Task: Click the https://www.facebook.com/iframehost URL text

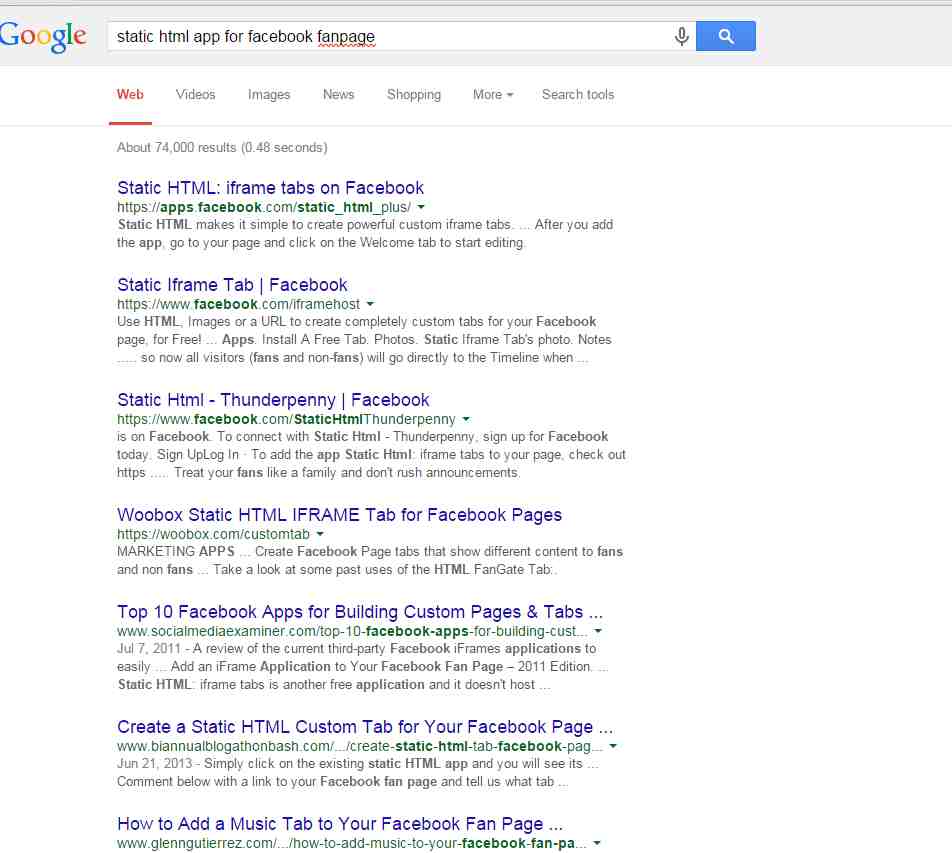Action: [238, 304]
